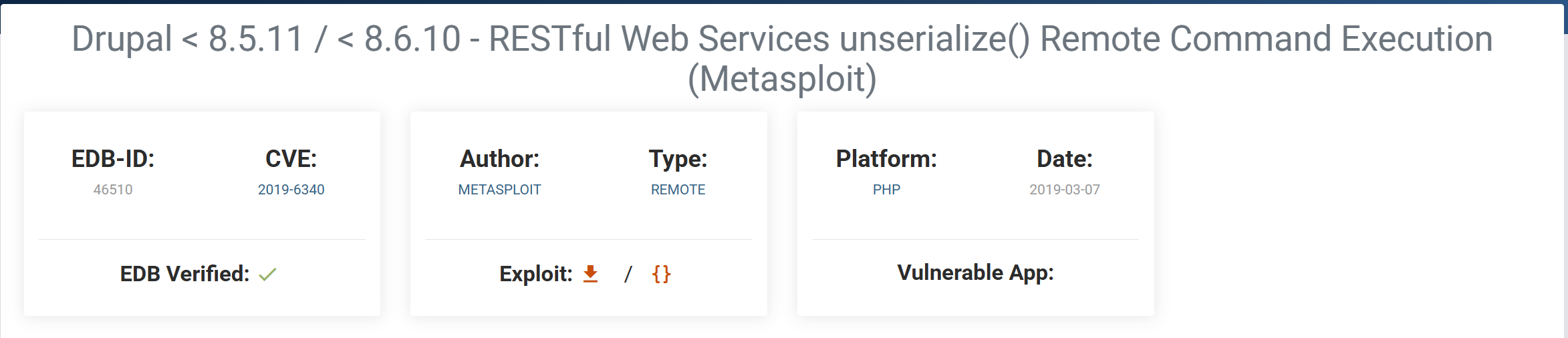Click the Date heading label

click(1064, 159)
